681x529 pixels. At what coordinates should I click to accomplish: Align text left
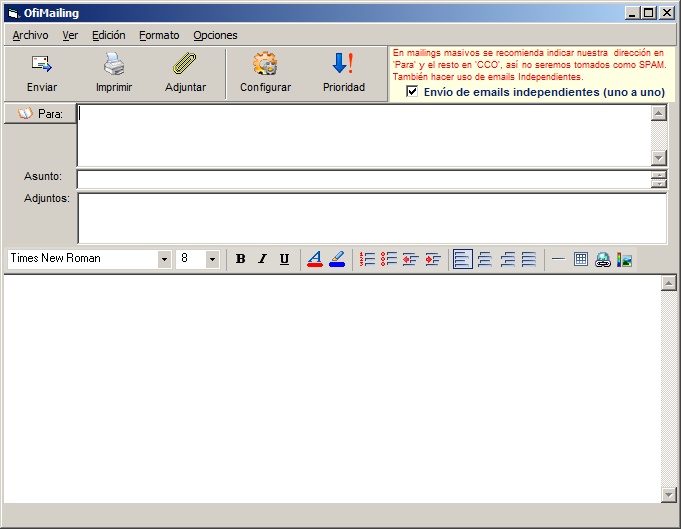click(463, 259)
